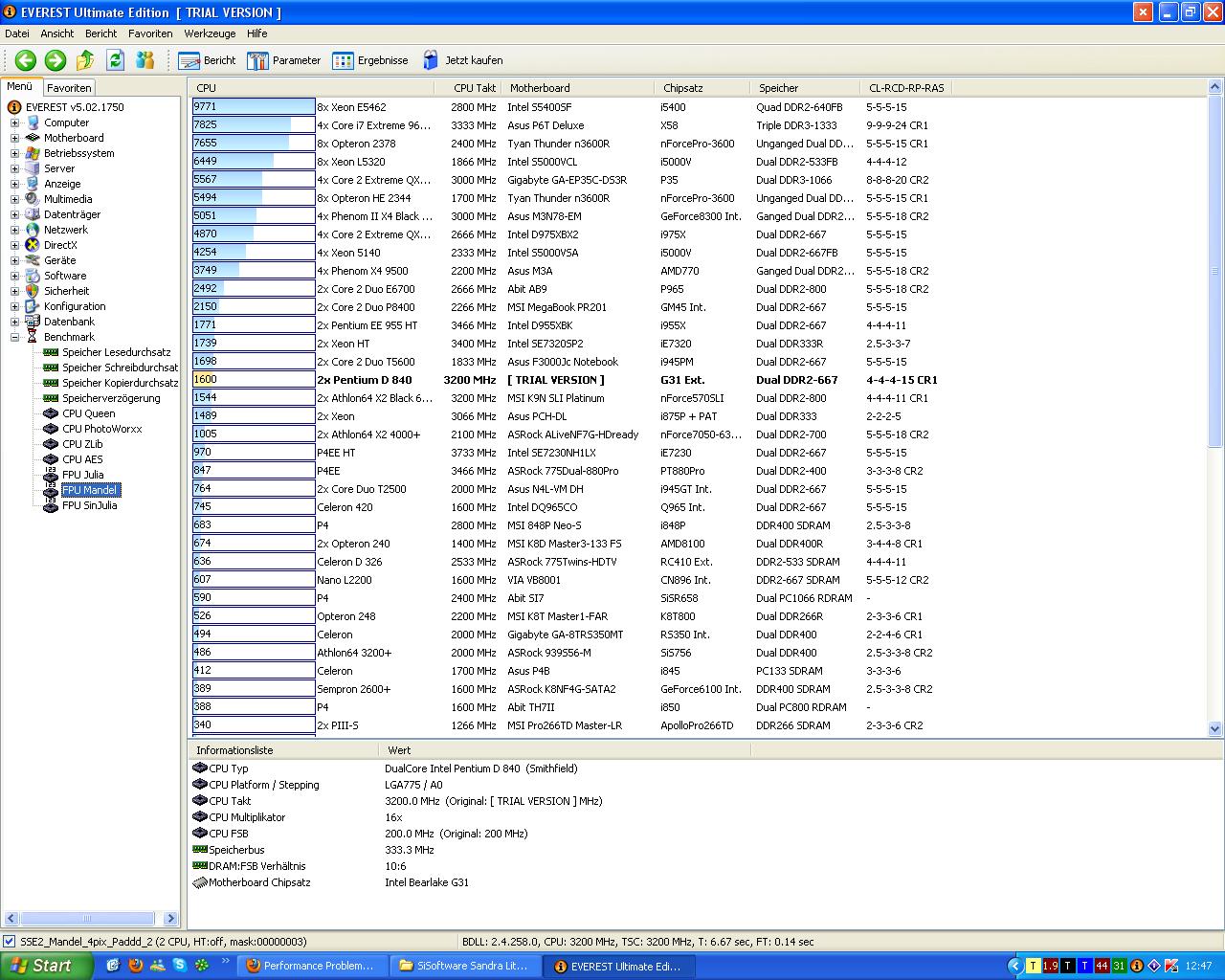Select the DirectX icon in the tree
The width and height of the screenshot is (1225, 980).
[33, 245]
